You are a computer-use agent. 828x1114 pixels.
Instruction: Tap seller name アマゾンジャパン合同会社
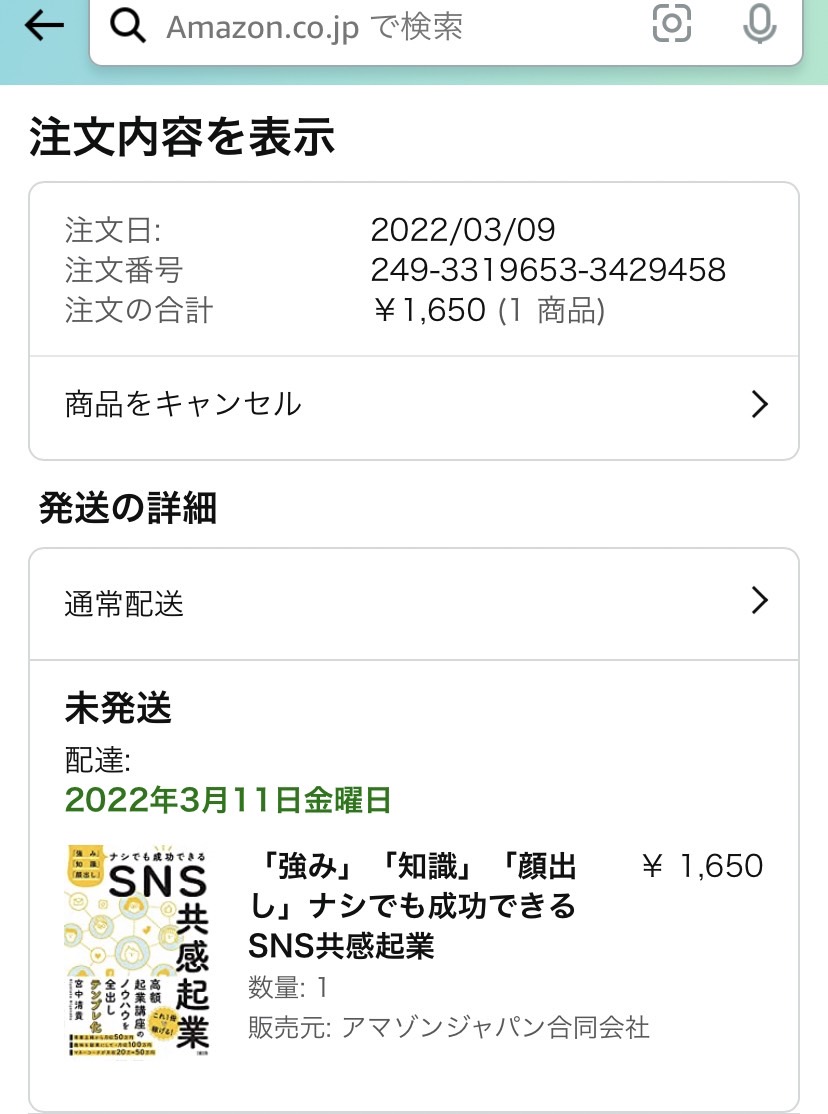click(495, 1027)
